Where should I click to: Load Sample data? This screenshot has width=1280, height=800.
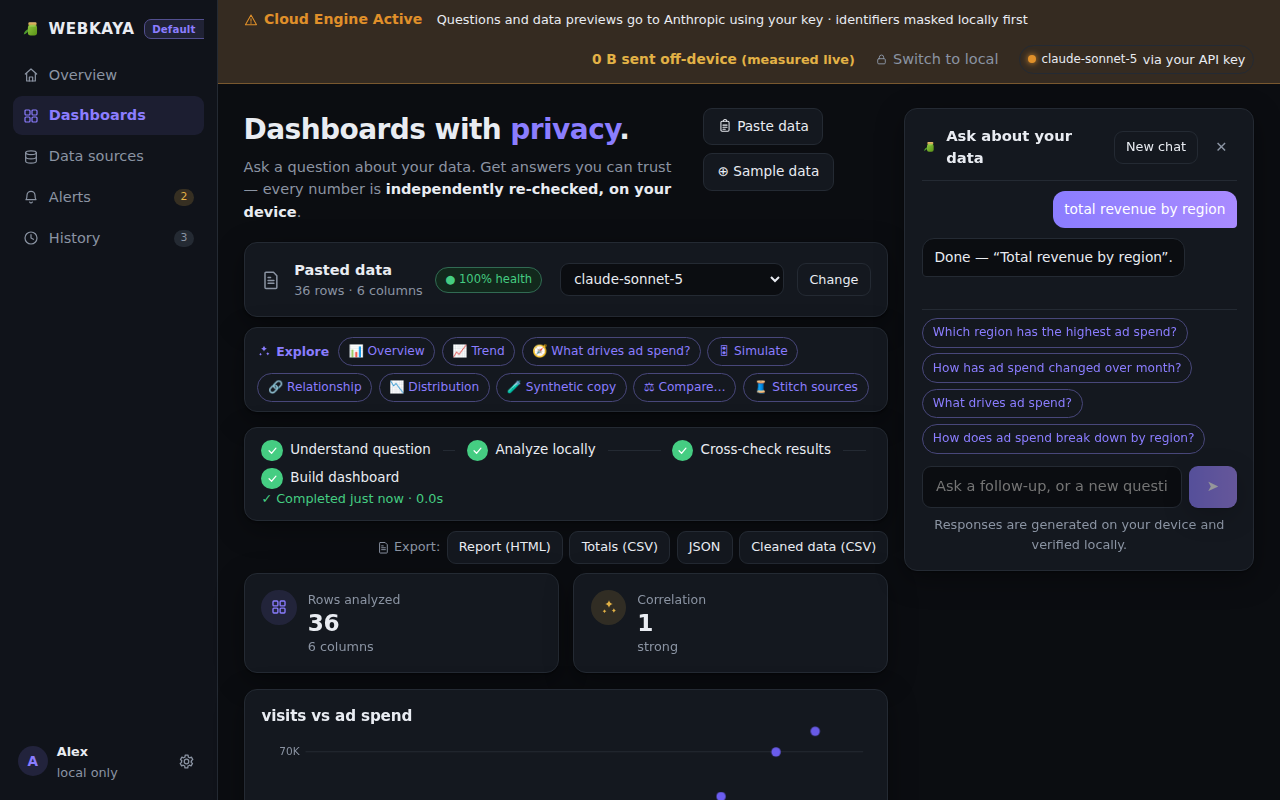[x=768, y=171]
